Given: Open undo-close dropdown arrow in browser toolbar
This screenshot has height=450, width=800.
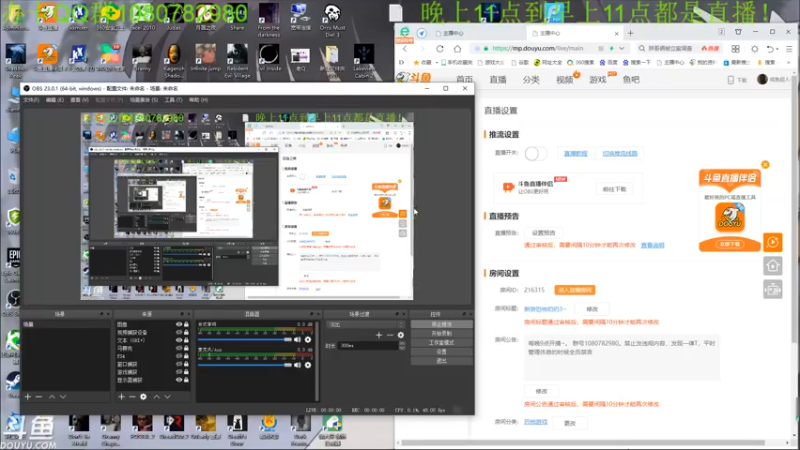Looking at the screenshot, I should click(778, 49).
